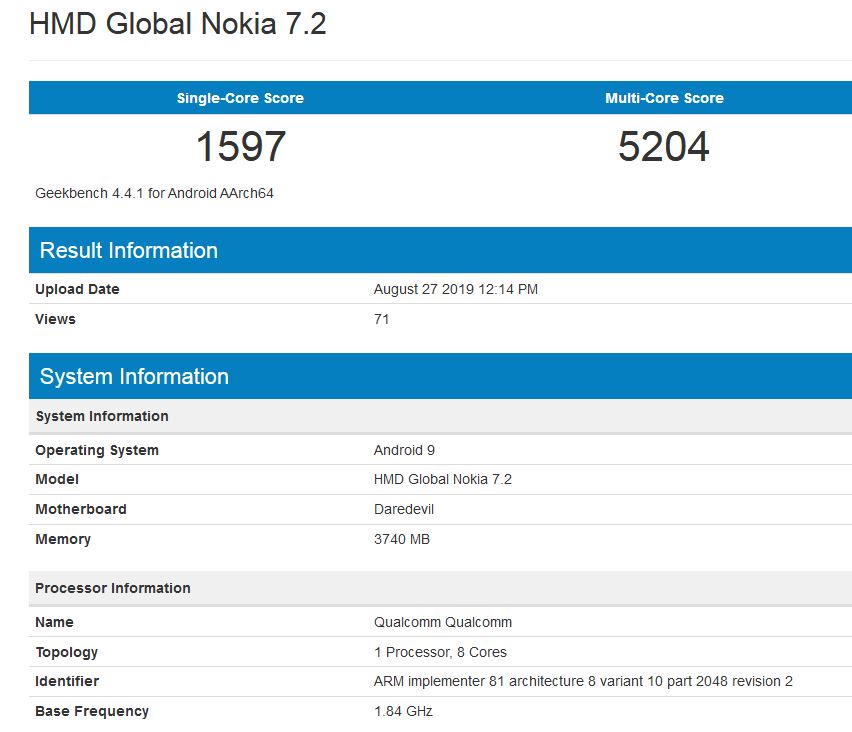Select the Qualcomm Qualcomm processor name
The height and width of the screenshot is (732, 852).
coord(443,622)
